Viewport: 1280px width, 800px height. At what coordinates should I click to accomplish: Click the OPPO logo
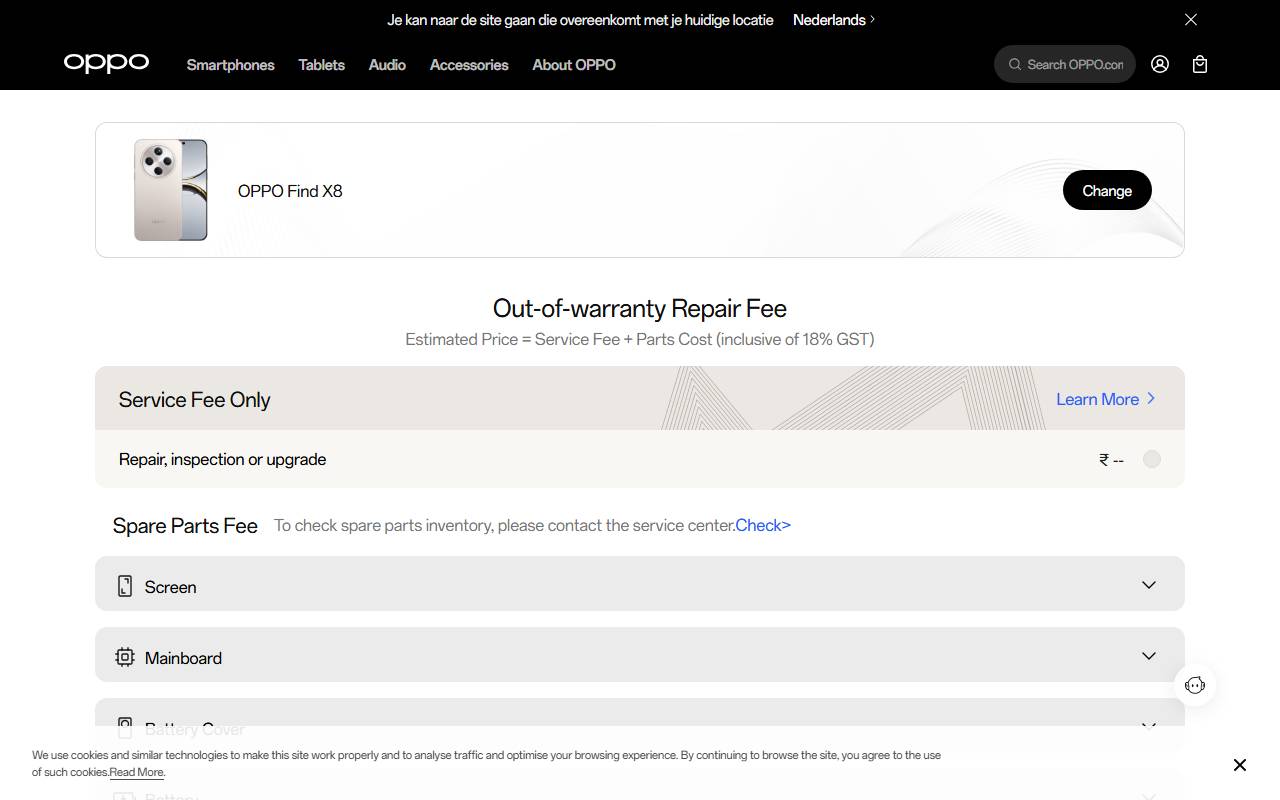coord(106,63)
